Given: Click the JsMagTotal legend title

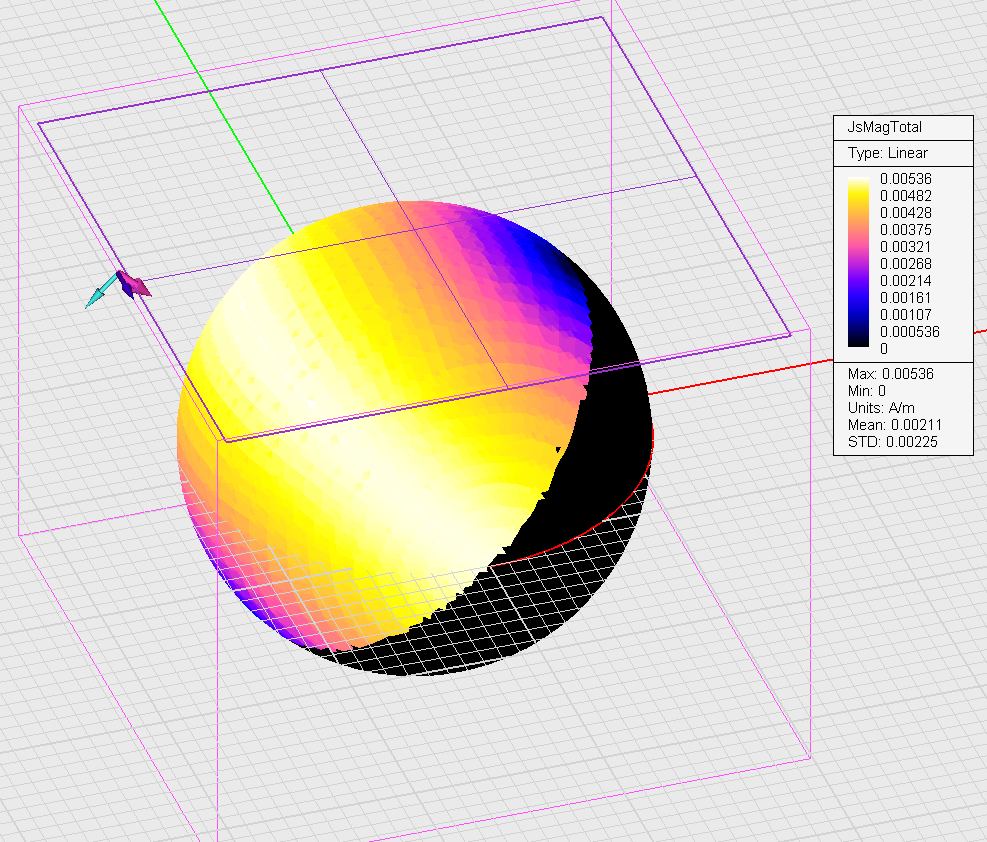Looking at the screenshot, I should pos(884,127).
